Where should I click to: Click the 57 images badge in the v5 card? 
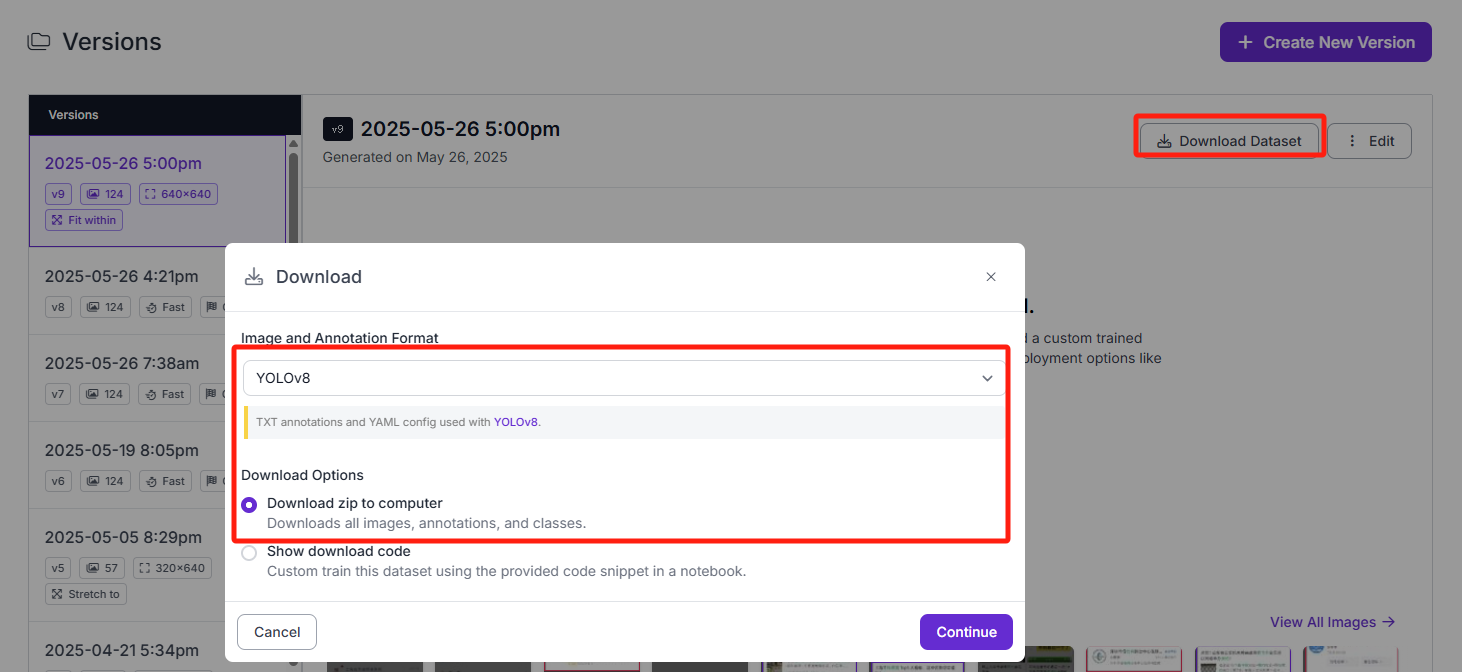pos(102,568)
